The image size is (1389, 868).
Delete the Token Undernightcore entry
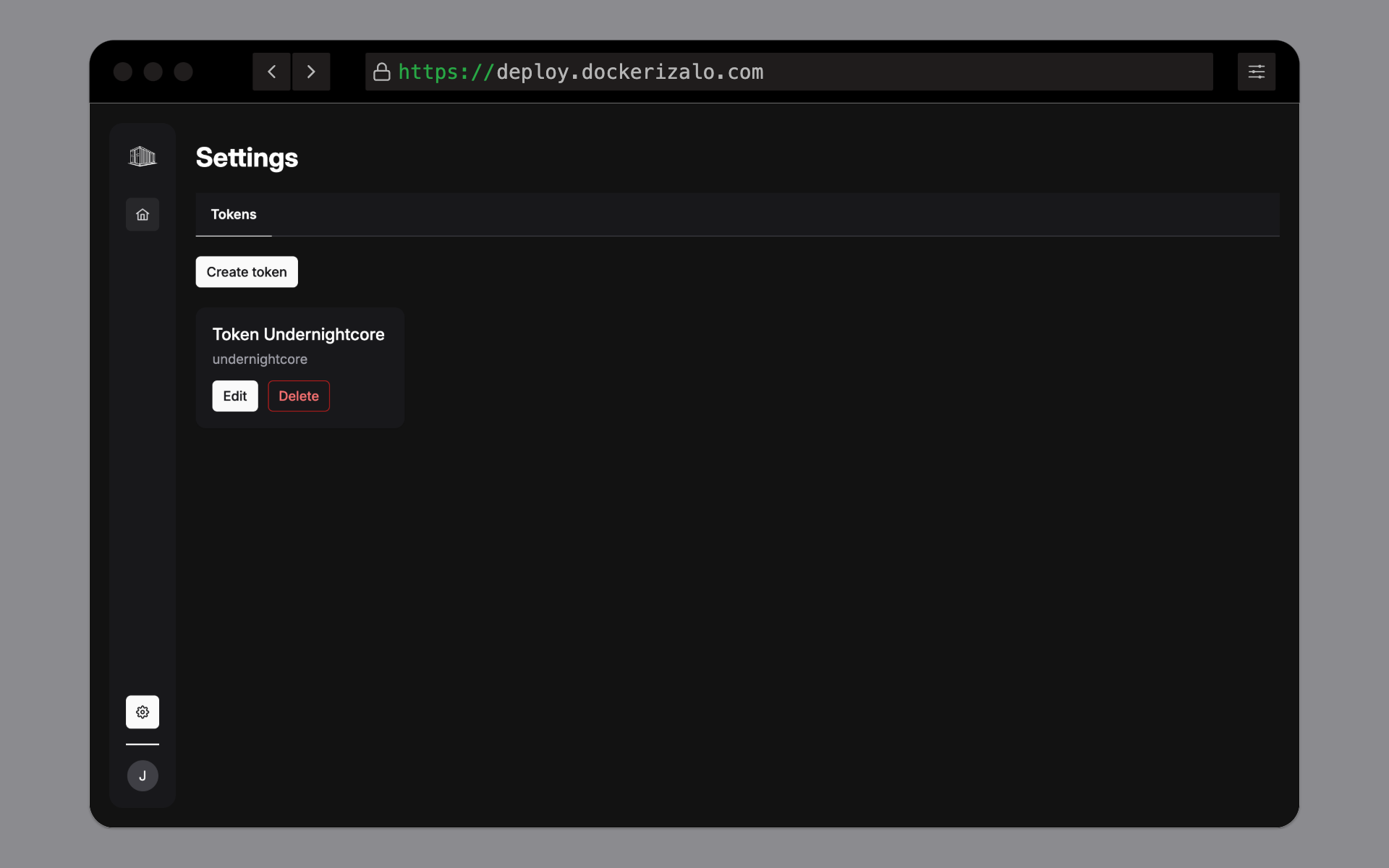(x=299, y=396)
